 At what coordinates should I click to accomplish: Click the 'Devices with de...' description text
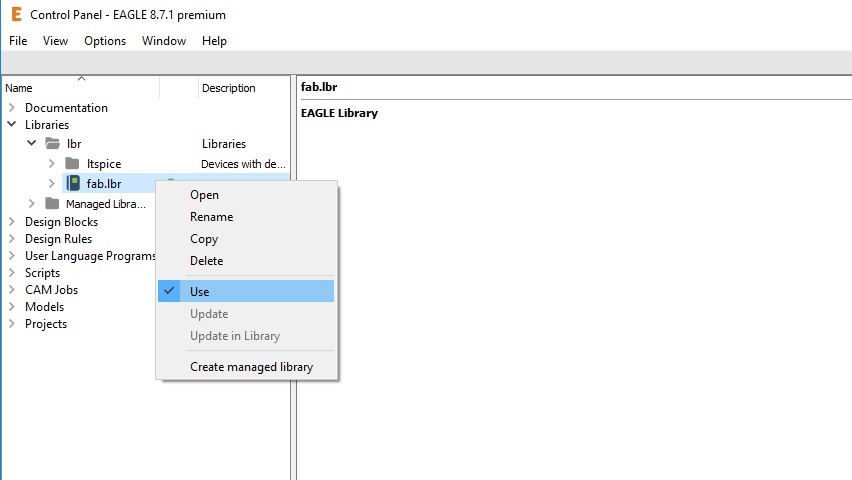[243, 164]
